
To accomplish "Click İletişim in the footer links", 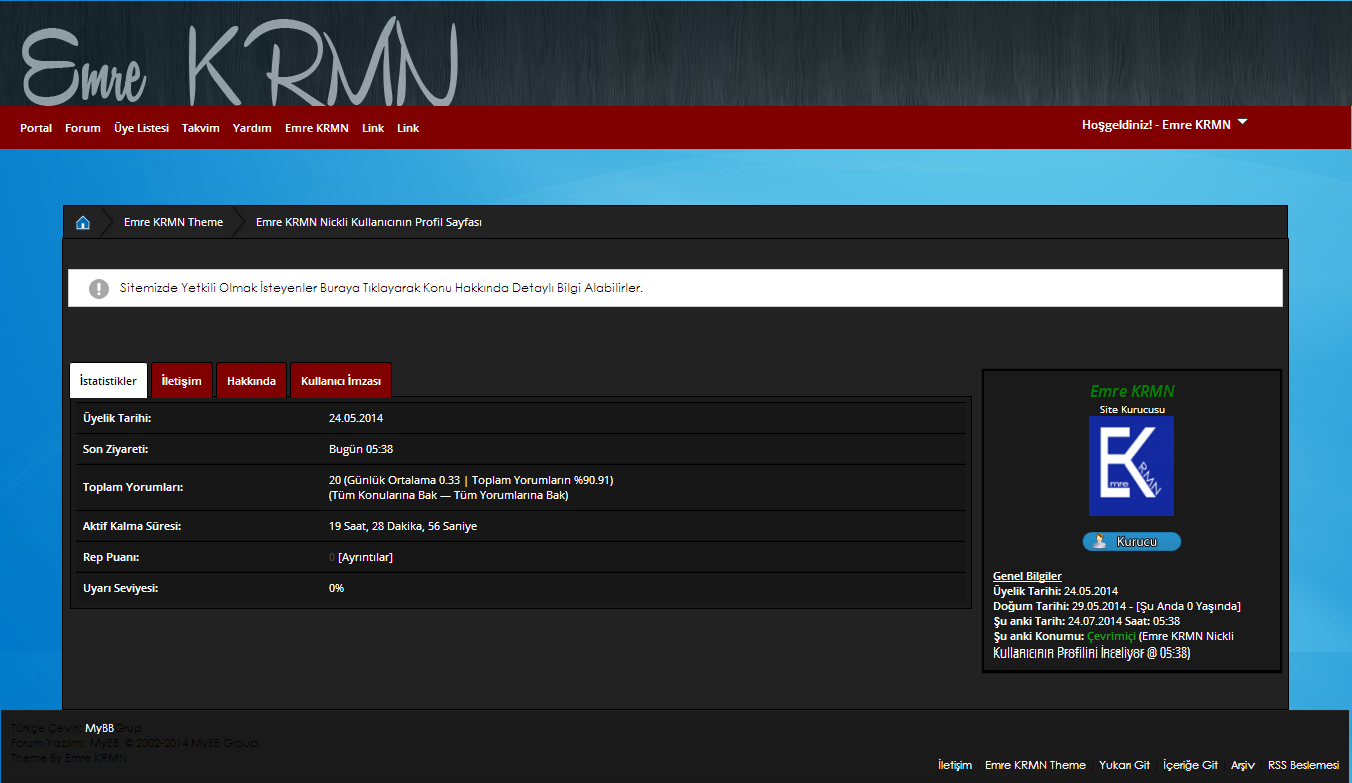I will coord(955,765).
